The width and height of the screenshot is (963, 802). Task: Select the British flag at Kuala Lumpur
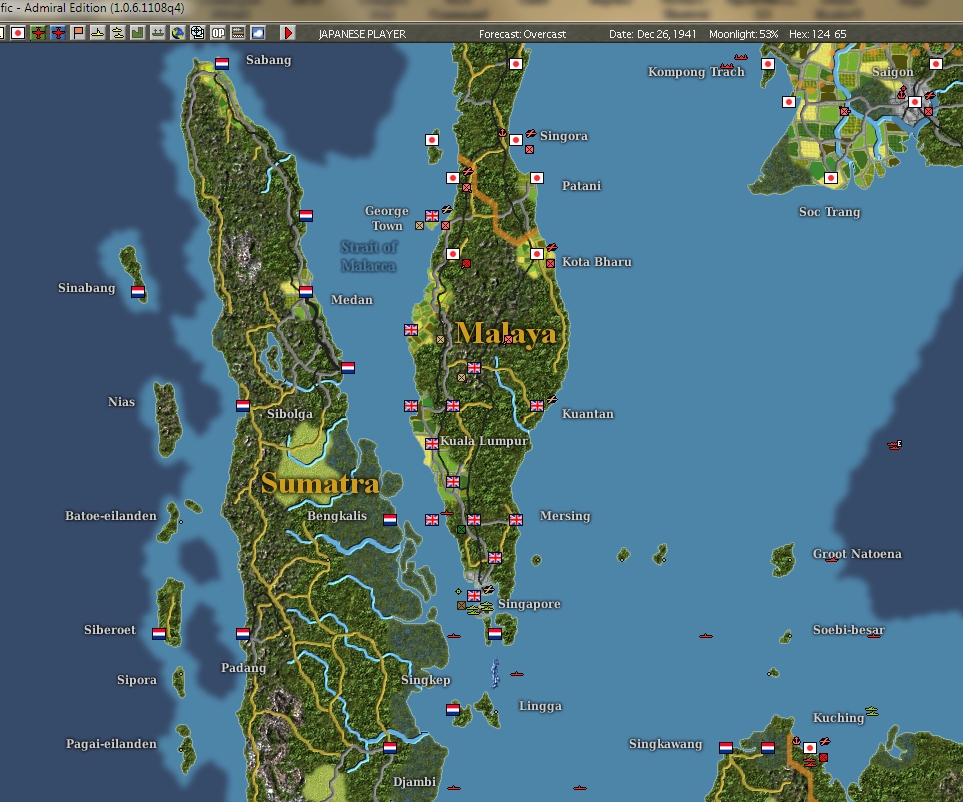[x=432, y=443]
